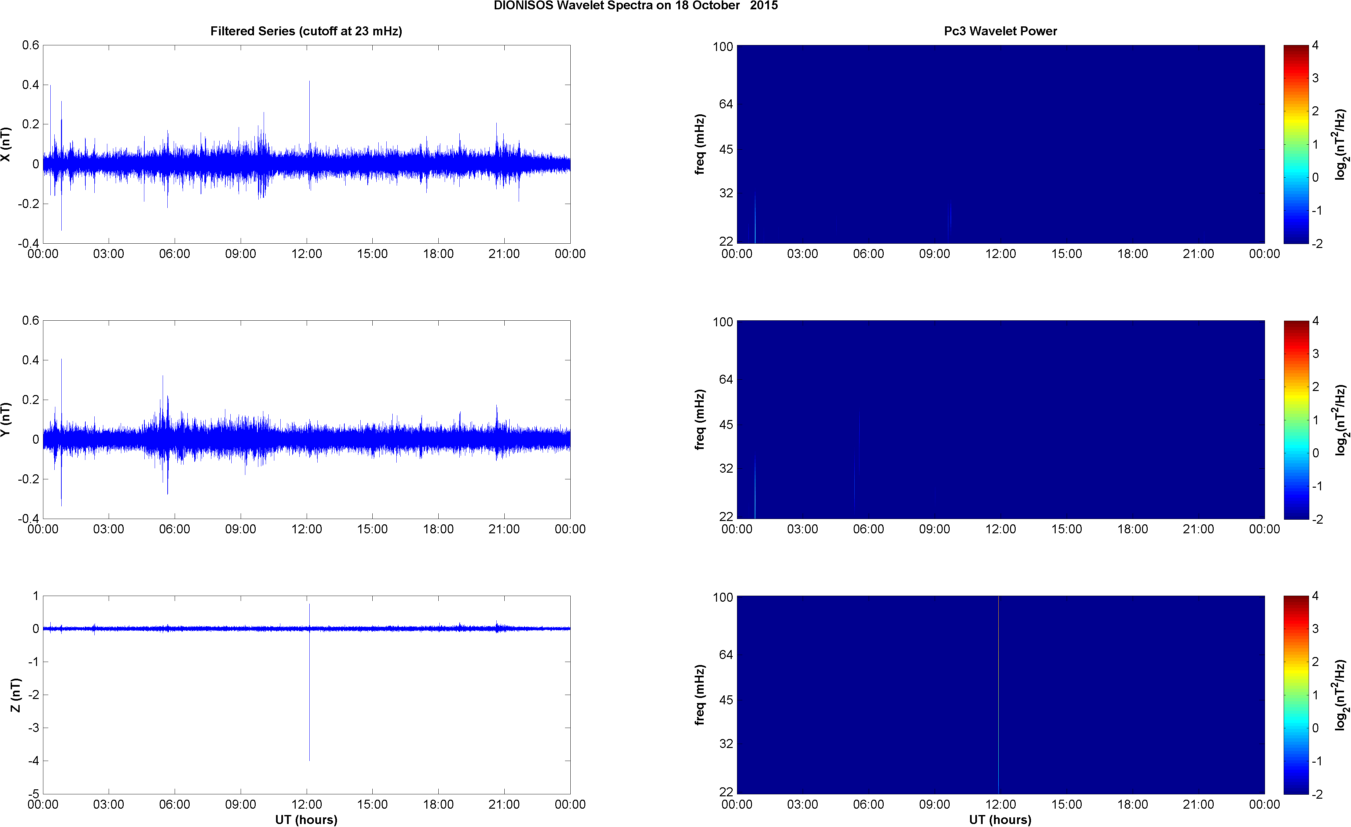Click "64" frequency tick on middle spectrogram

727,380
